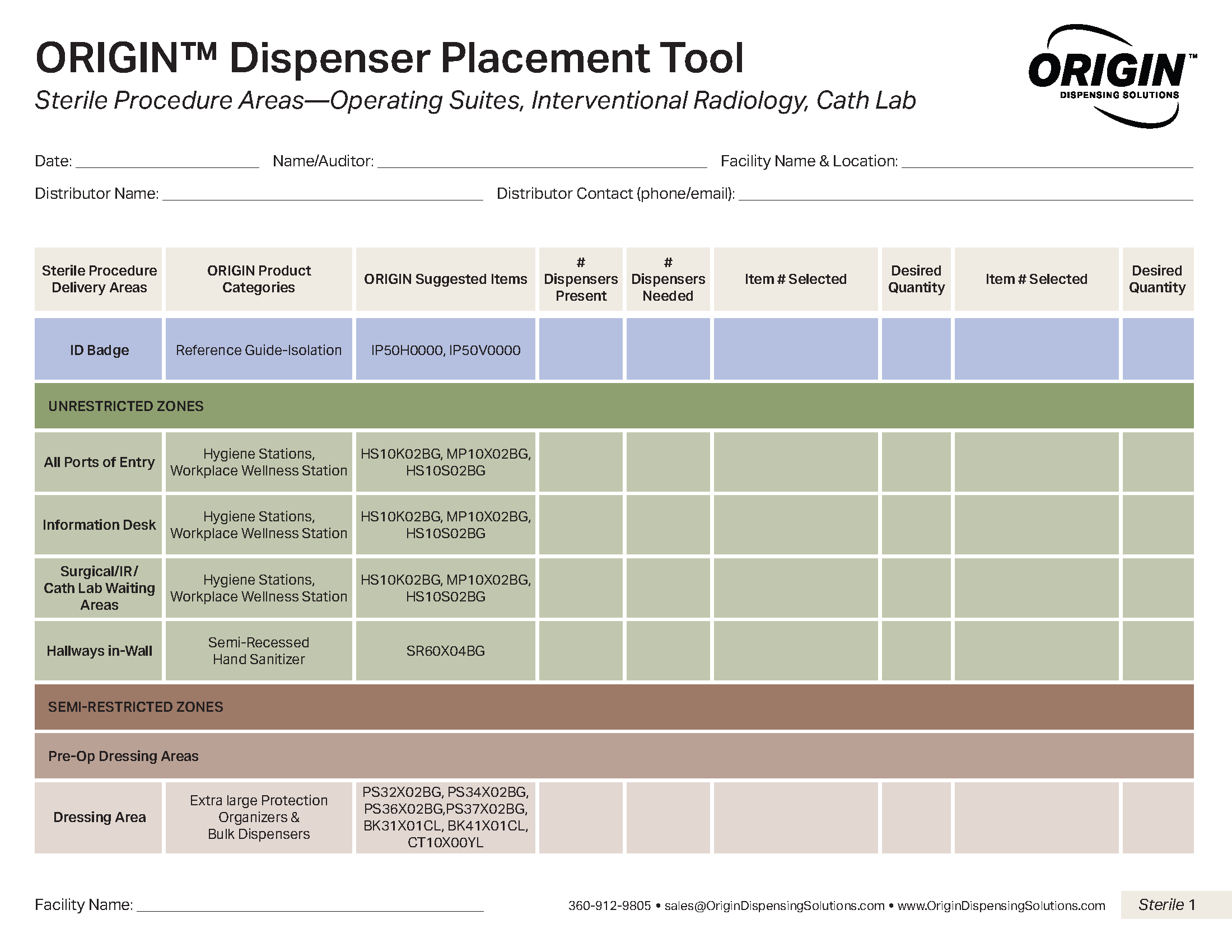
Task: Click the phone number 360-912-9805
Action: [x=609, y=906]
